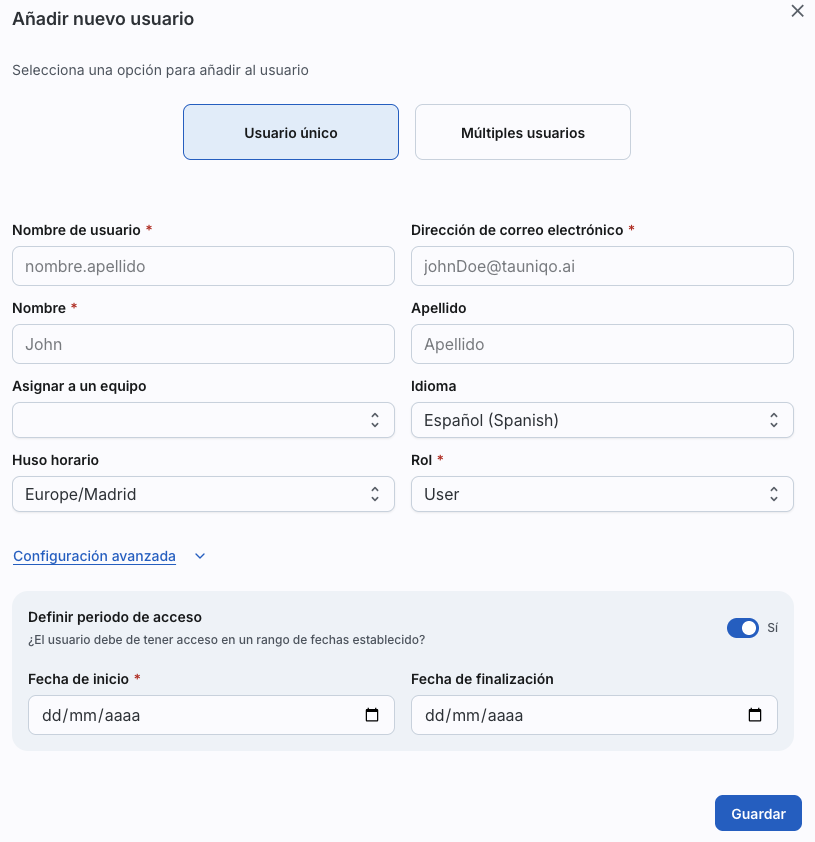Click the Nombre de usuario field
Viewport: 815px width, 842px height.
click(203, 266)
